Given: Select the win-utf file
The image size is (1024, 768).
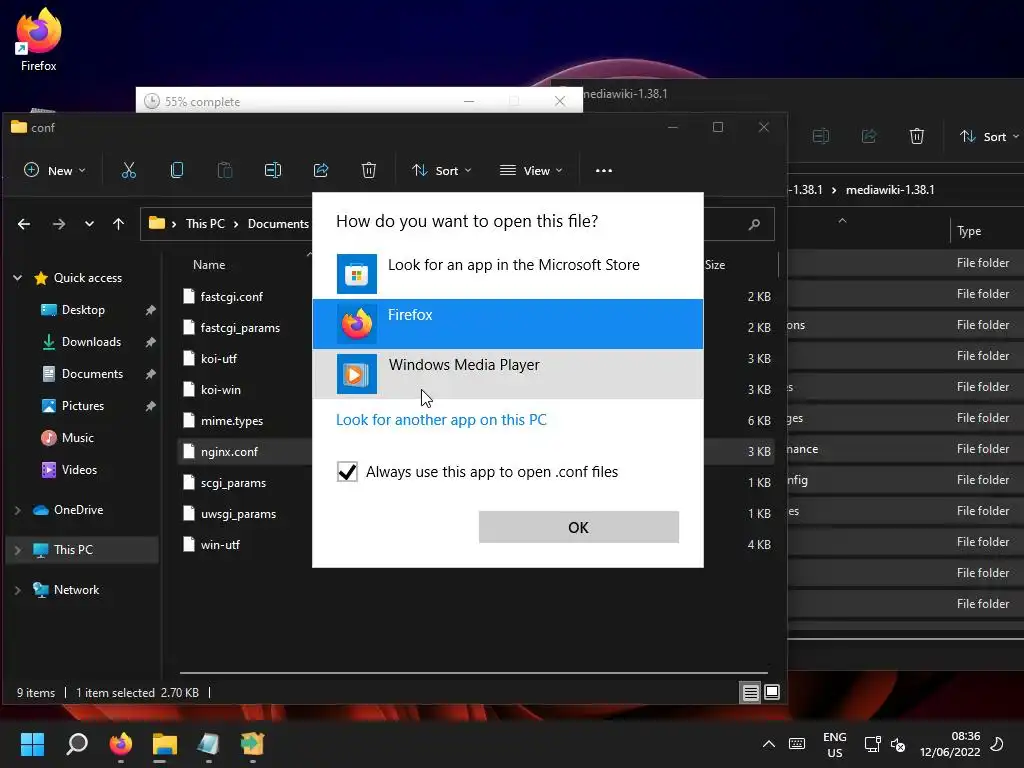Looking at the screenshot, I should pos(220,545).
